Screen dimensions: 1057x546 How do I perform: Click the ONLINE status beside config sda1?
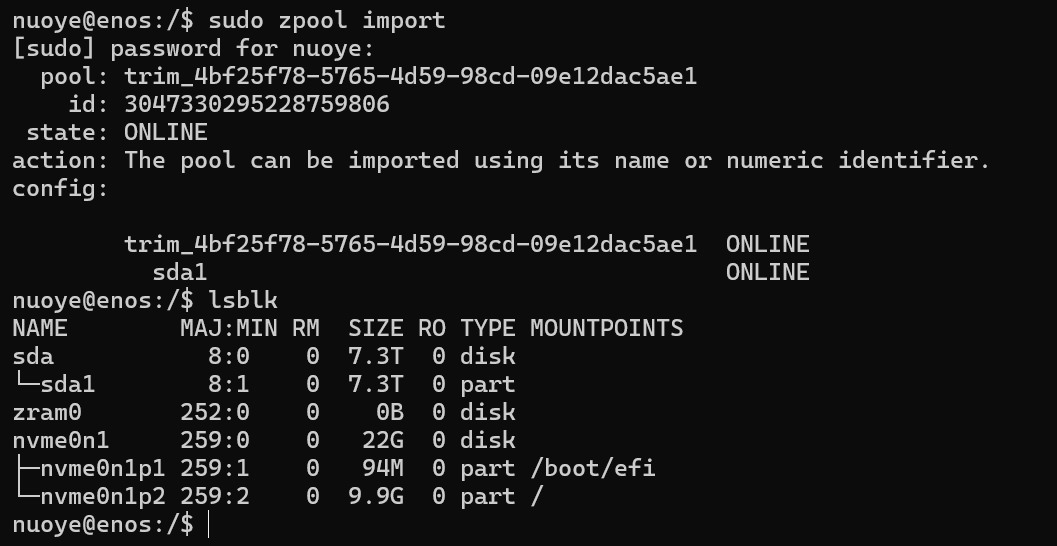click(x=767, y=272)
